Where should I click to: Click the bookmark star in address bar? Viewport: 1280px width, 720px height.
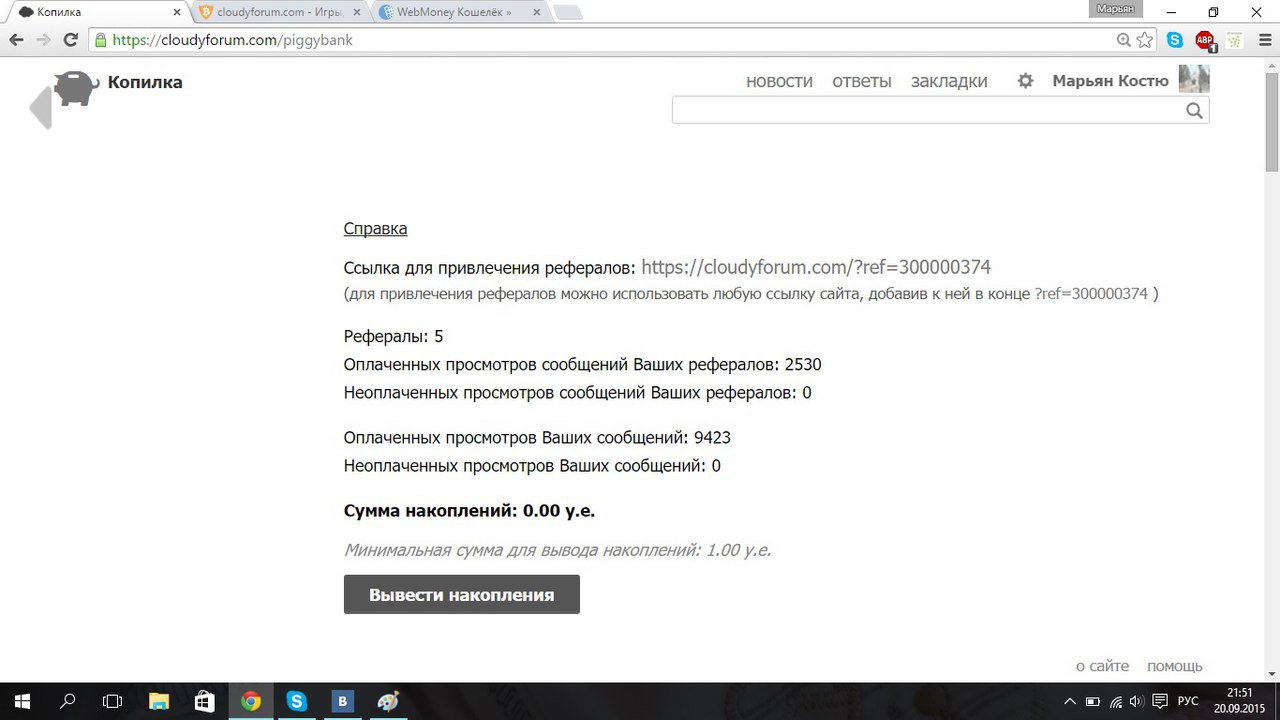(x=1145, y=41)
